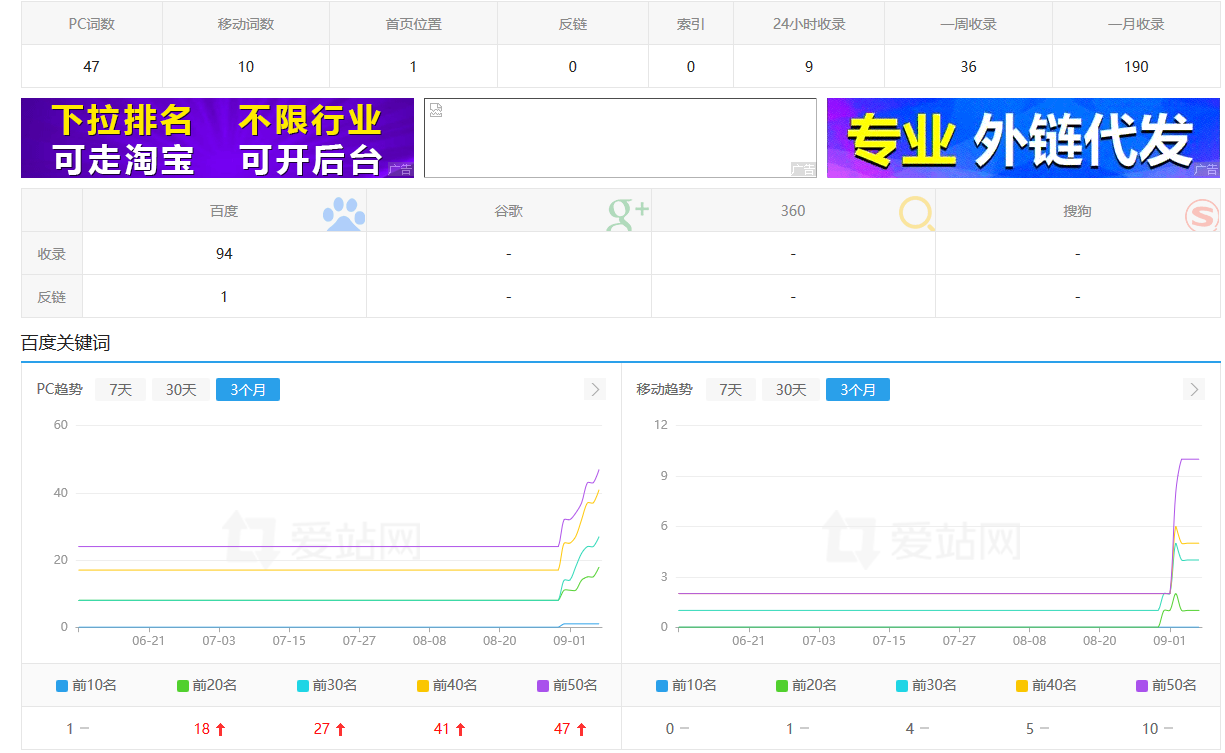The width and height of the screenshot is (1225, 753).
Task: Switch mobile trend to 30天
Action: click(x=790, y=389)
